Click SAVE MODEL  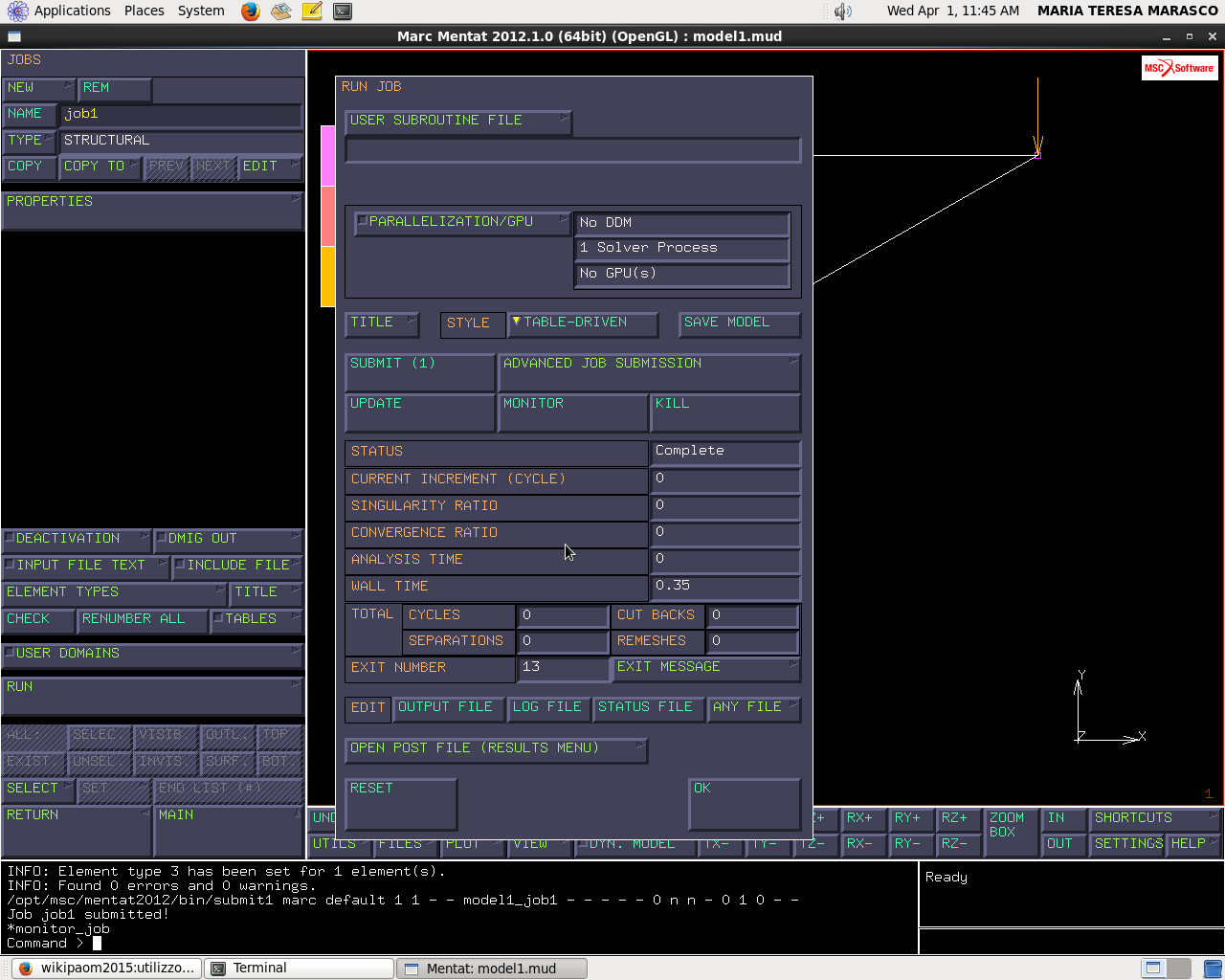740,323
